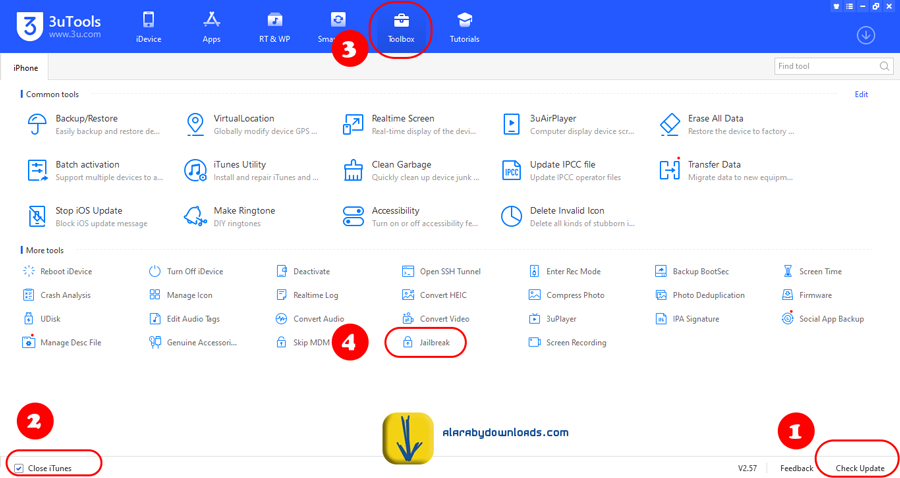The width and height of the screenshot is (900, 478).
Task: Open Genuine Accessories tool
Action: [x=193, y=343]
